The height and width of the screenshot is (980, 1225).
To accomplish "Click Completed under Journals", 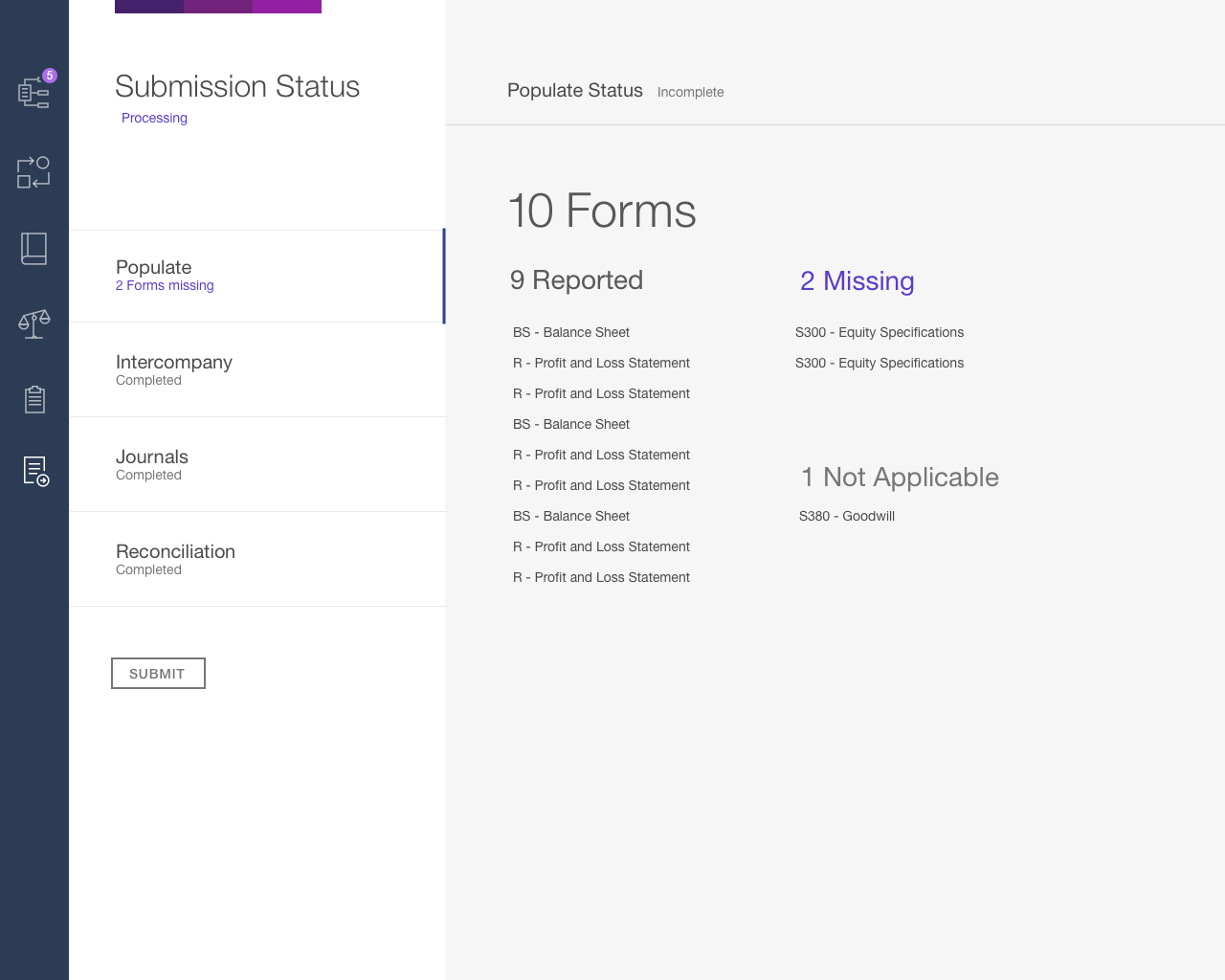I will pyautogui.click(x=148, y=475).
